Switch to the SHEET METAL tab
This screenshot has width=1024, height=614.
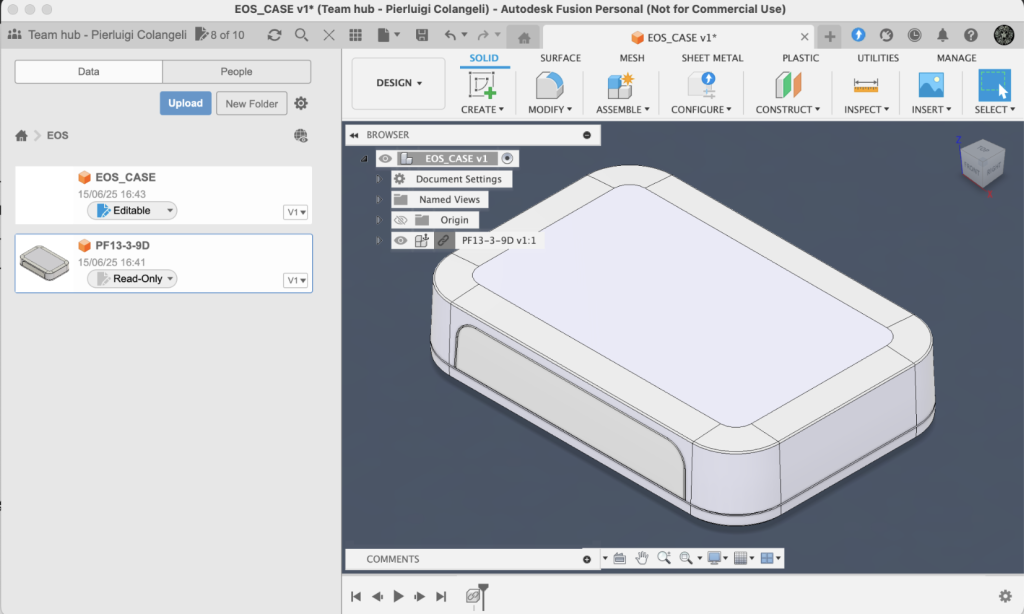pyautogui.click(x=712, y=58)
